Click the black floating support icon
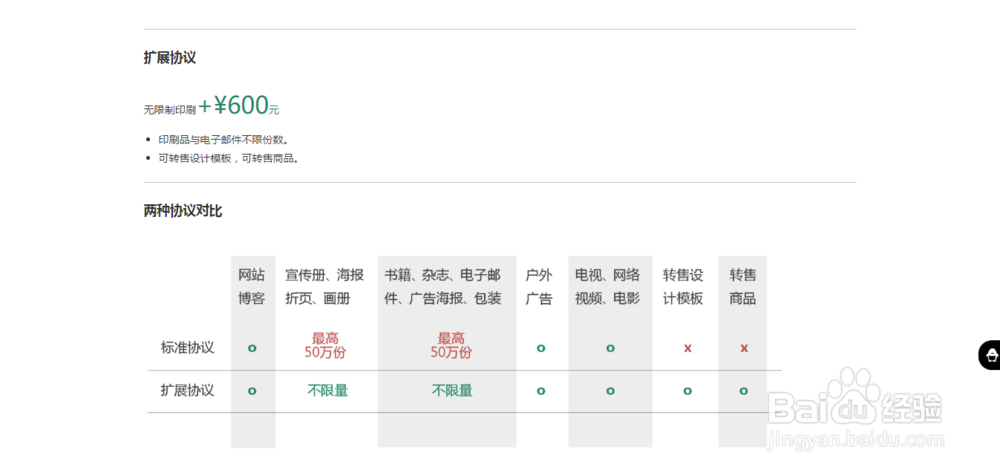 (990, 355)
